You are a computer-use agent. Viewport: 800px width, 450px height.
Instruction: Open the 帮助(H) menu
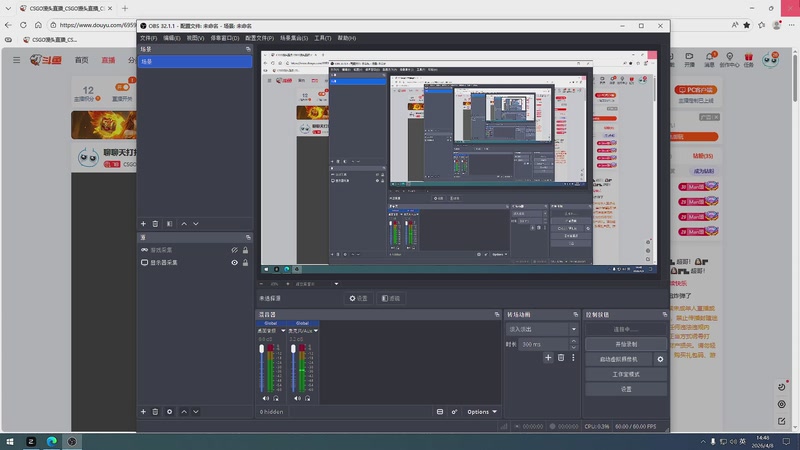click(x=346, y=38)
